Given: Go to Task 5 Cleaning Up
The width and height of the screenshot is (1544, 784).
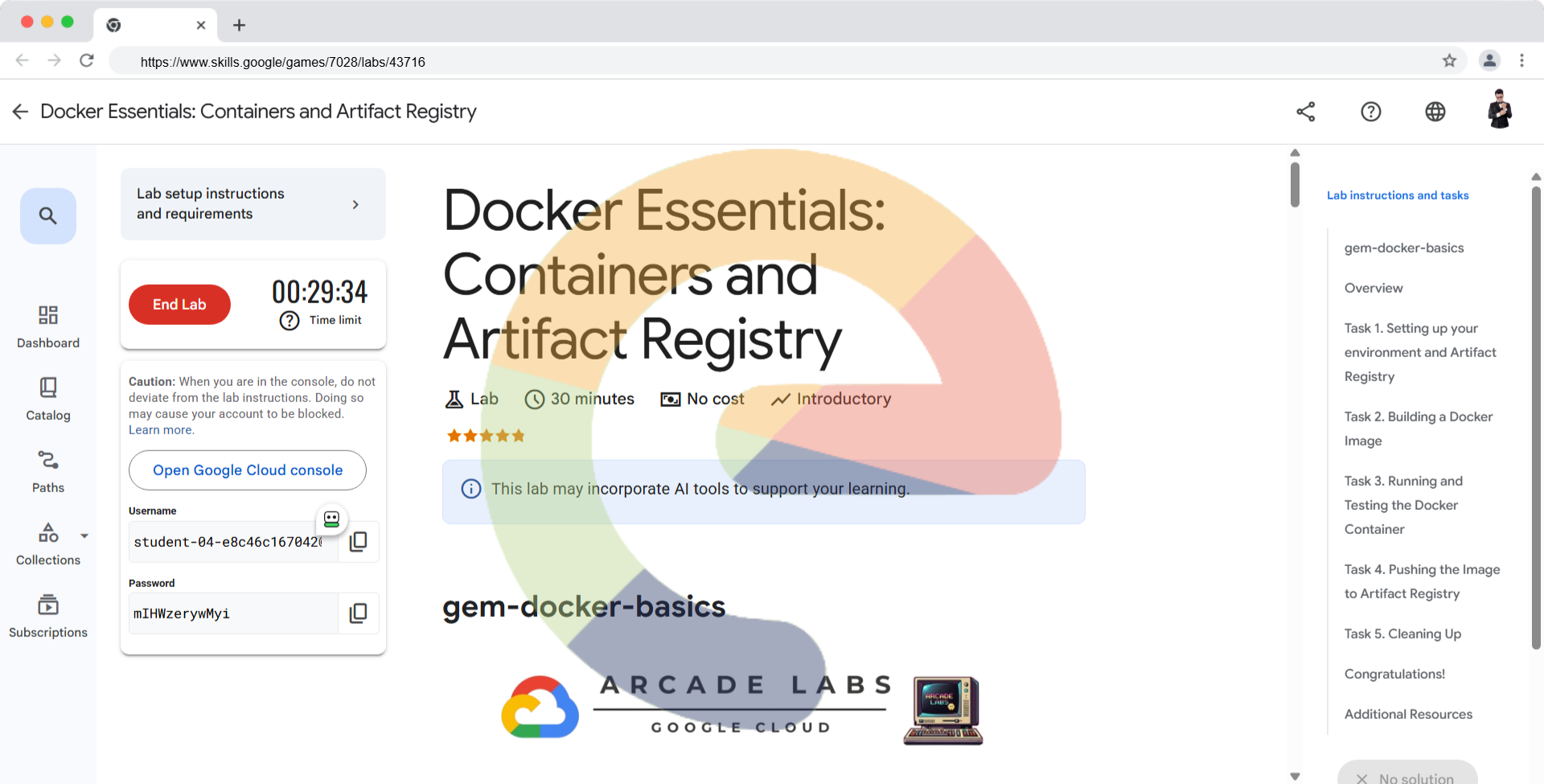Looking at the screenshot, I should [1403, 634].
